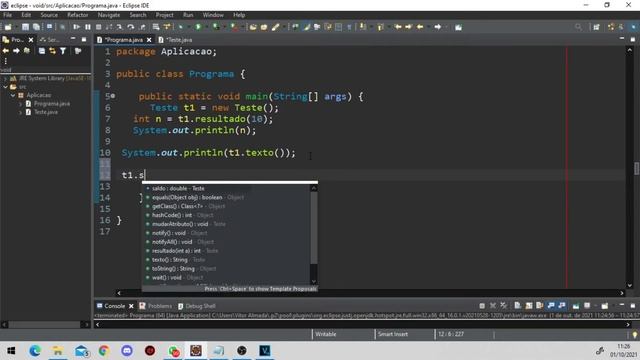
Task: Click the white Forward arrow in main toolbar
Action: click(x=438, y=27)
